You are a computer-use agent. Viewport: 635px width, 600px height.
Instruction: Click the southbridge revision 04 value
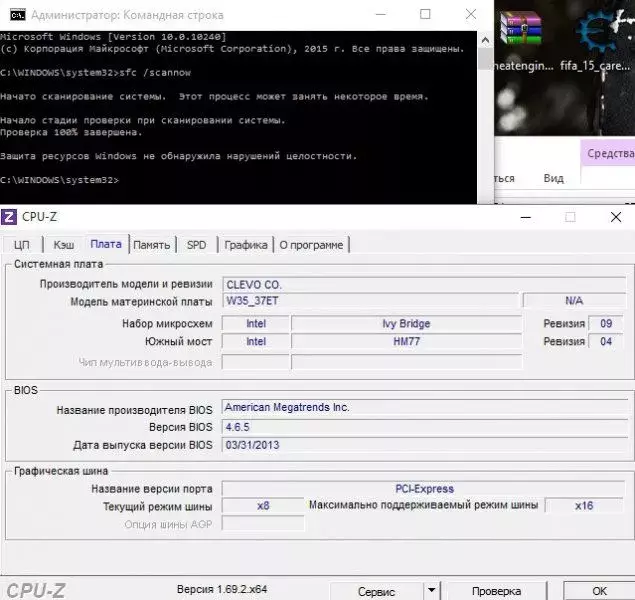coord(606,341)
